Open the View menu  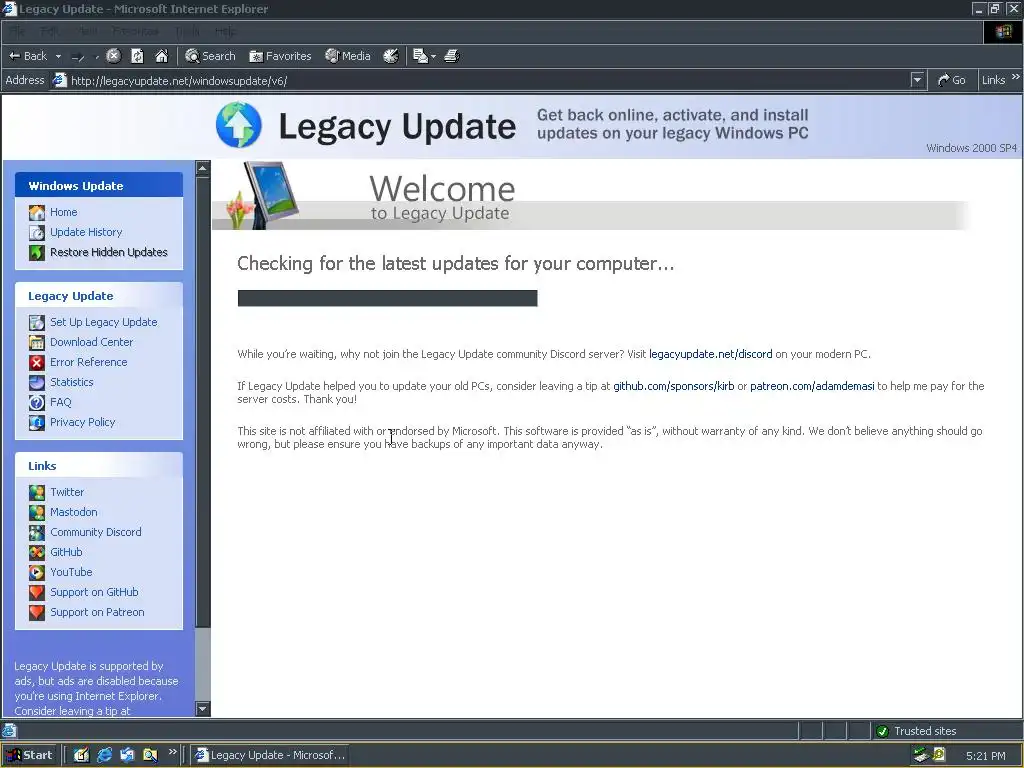(x=87, y=31)
